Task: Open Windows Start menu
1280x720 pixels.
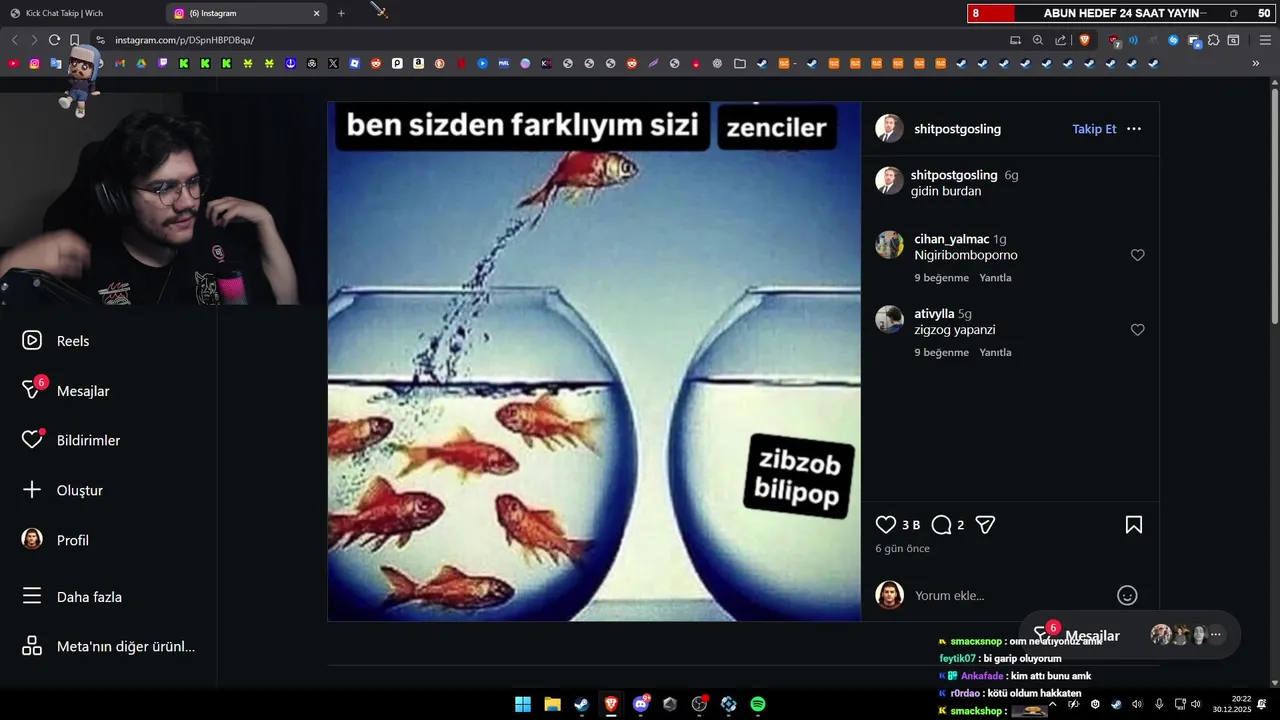Action: tap(523, 704)
